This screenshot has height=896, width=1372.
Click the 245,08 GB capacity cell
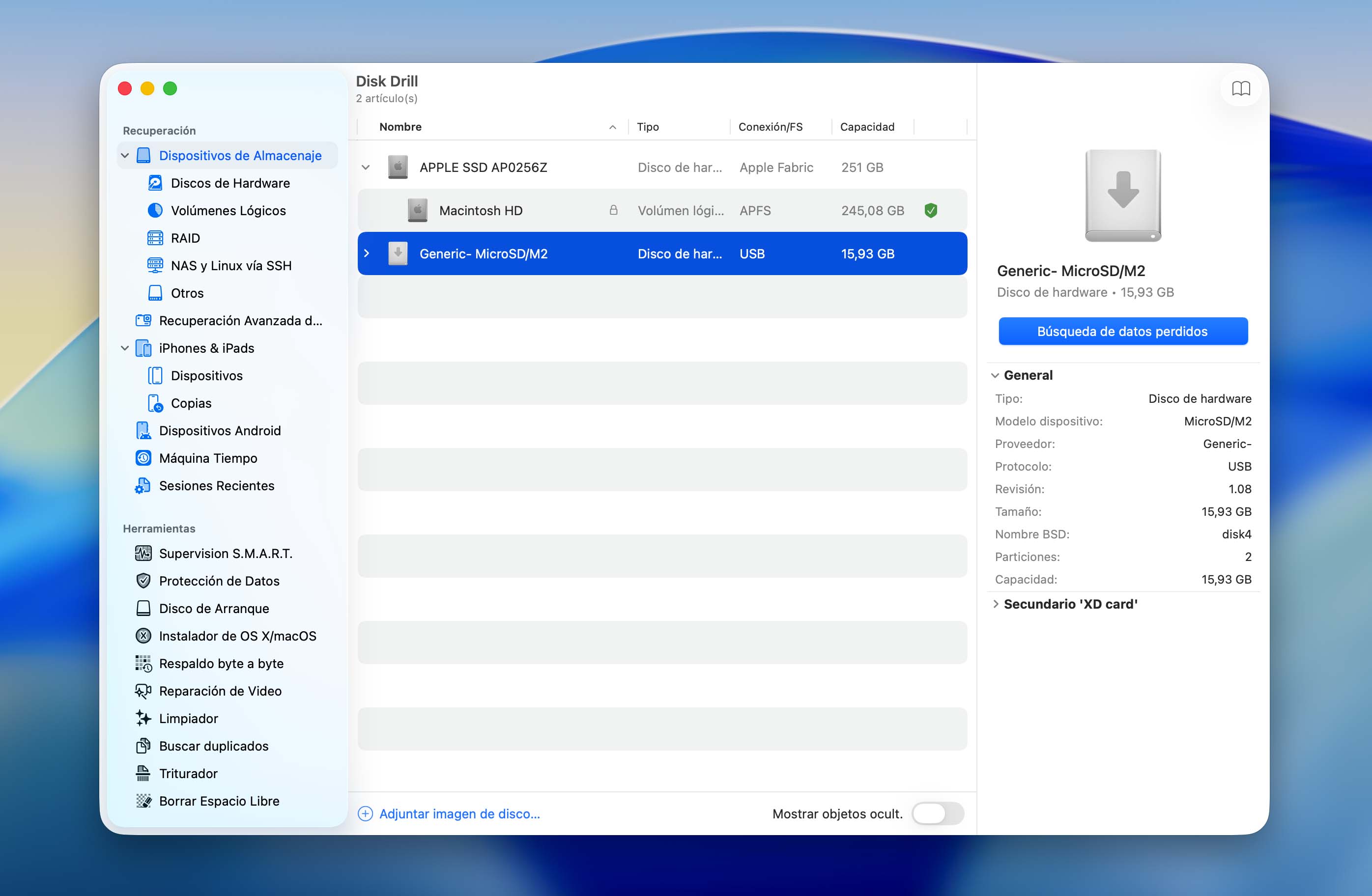coord(872,211)
